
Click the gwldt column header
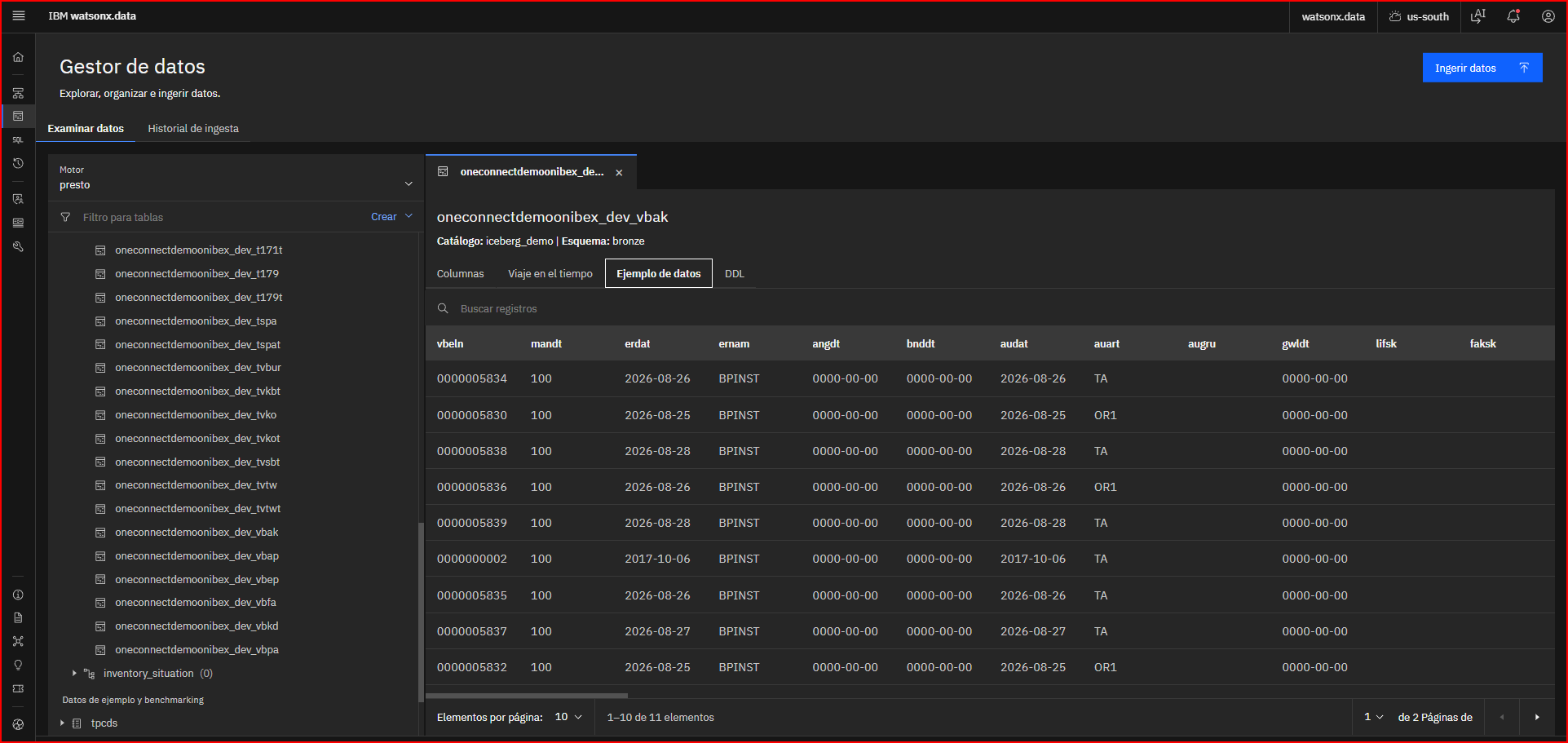click(x=1295, y=344)
